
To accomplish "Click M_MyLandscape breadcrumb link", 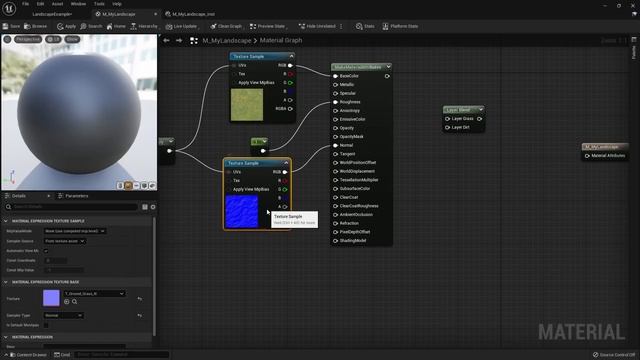I will pyautogui.click(x=227, y=40).
